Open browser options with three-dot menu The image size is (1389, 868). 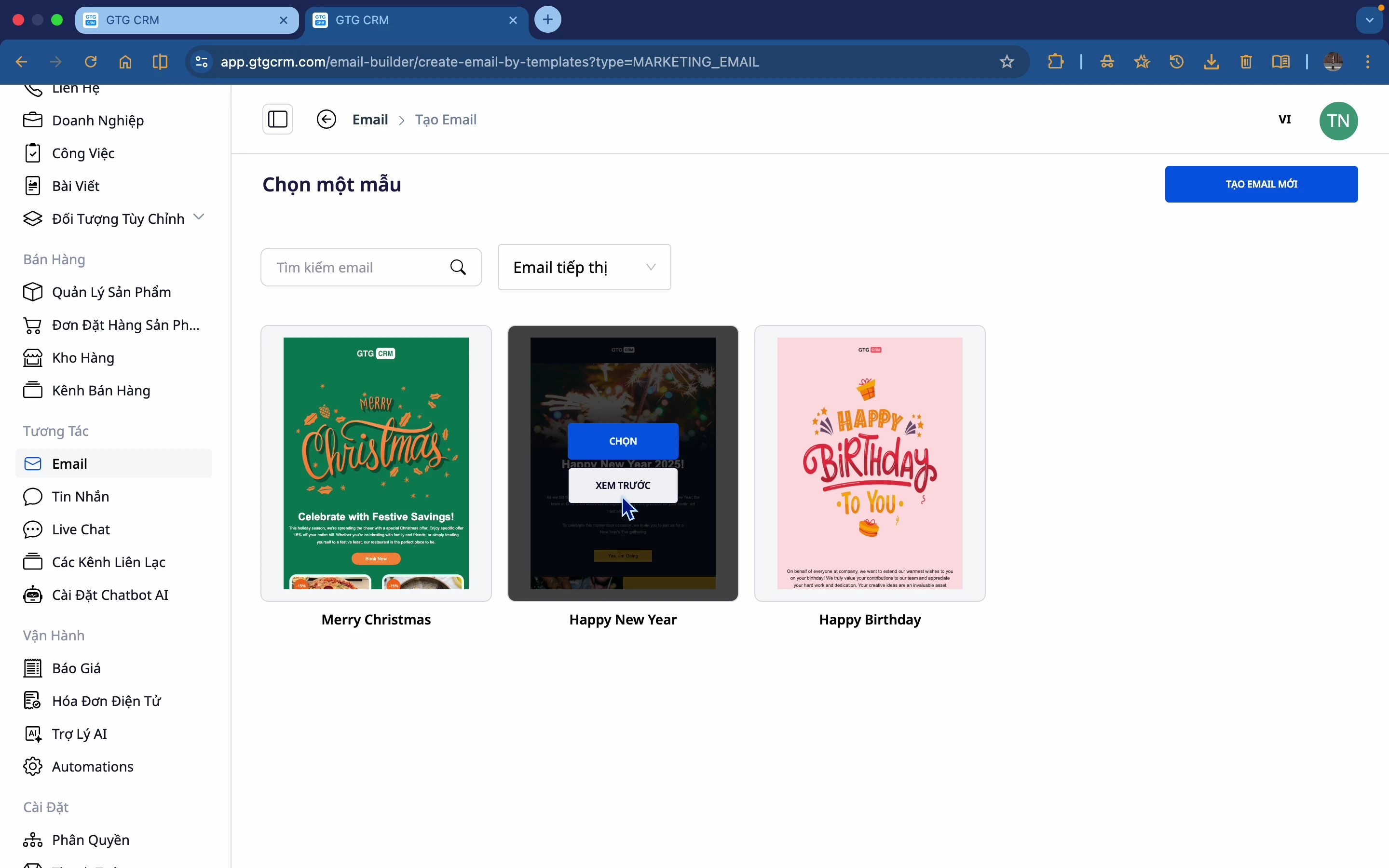coord(1368,61)
